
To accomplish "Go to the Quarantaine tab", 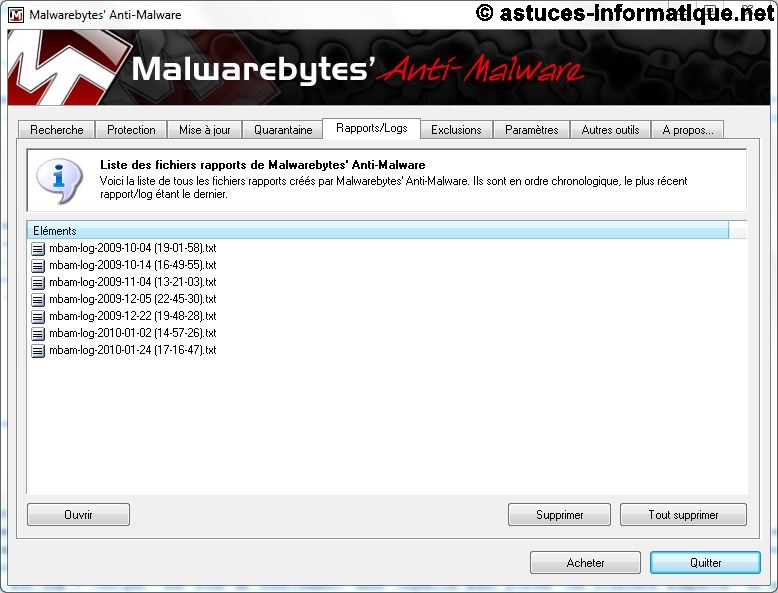I will (283, 130).
